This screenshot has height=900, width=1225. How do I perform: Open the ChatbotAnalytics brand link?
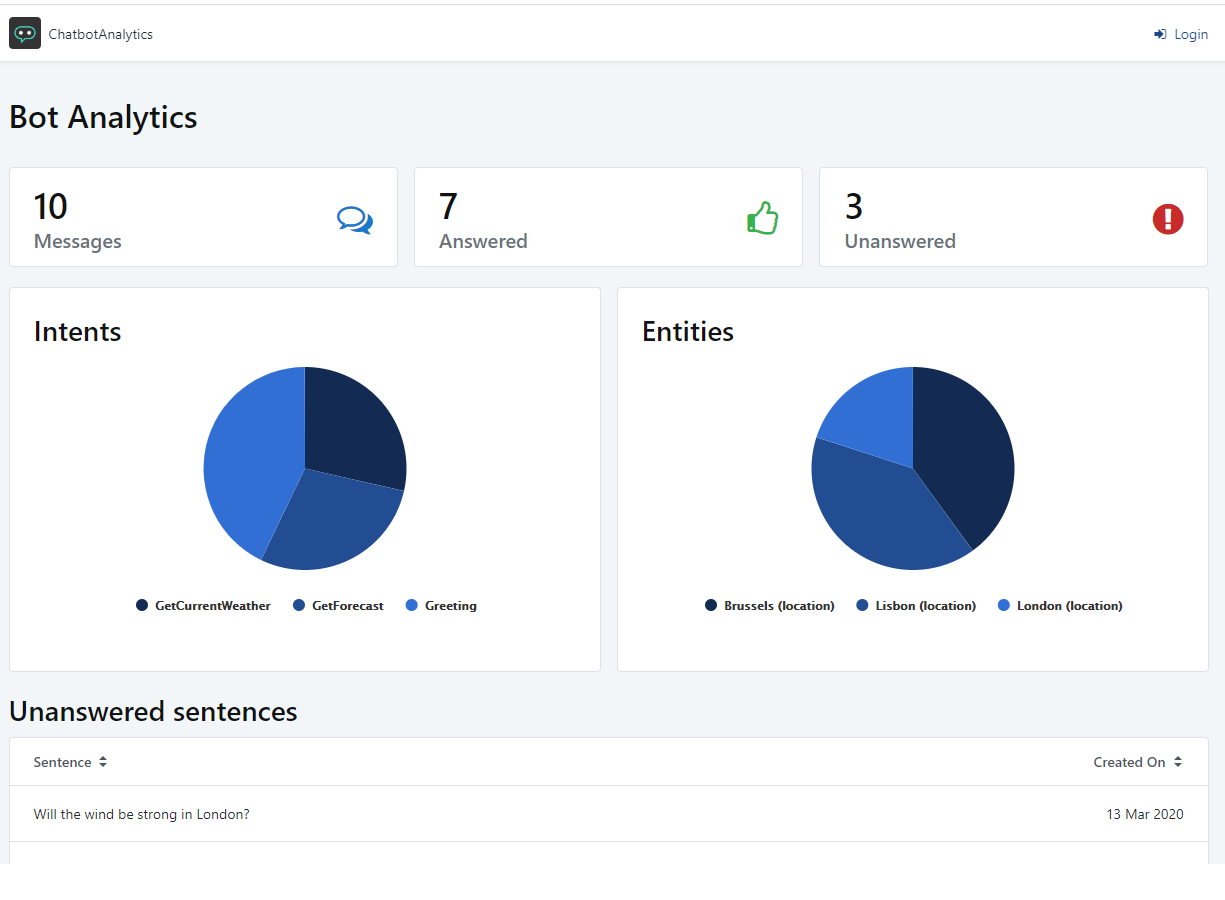tap(81, 33)
